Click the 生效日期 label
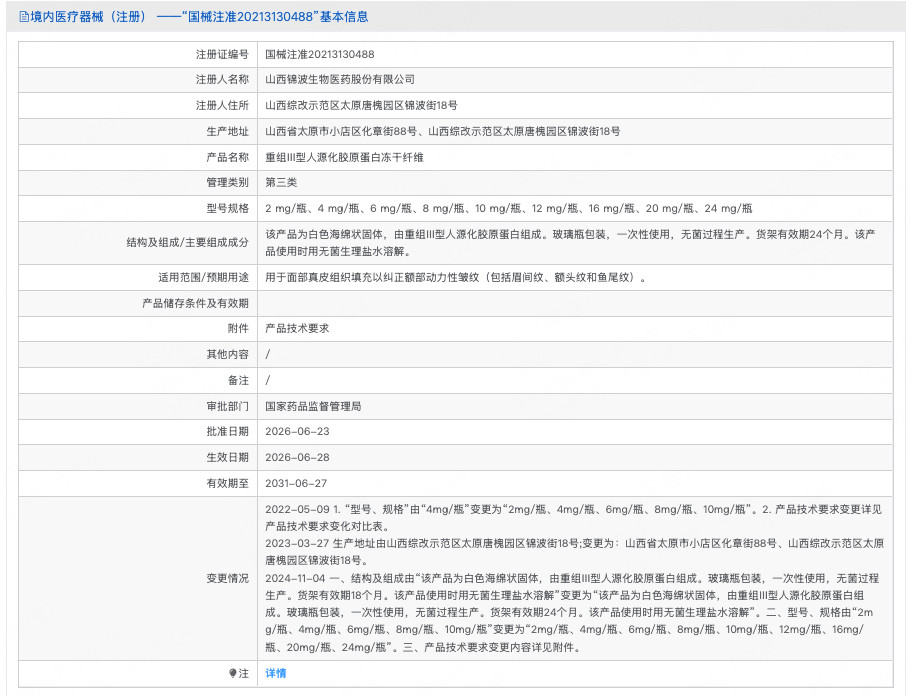Viewport: 906px width, 696px height. point(228,457)
